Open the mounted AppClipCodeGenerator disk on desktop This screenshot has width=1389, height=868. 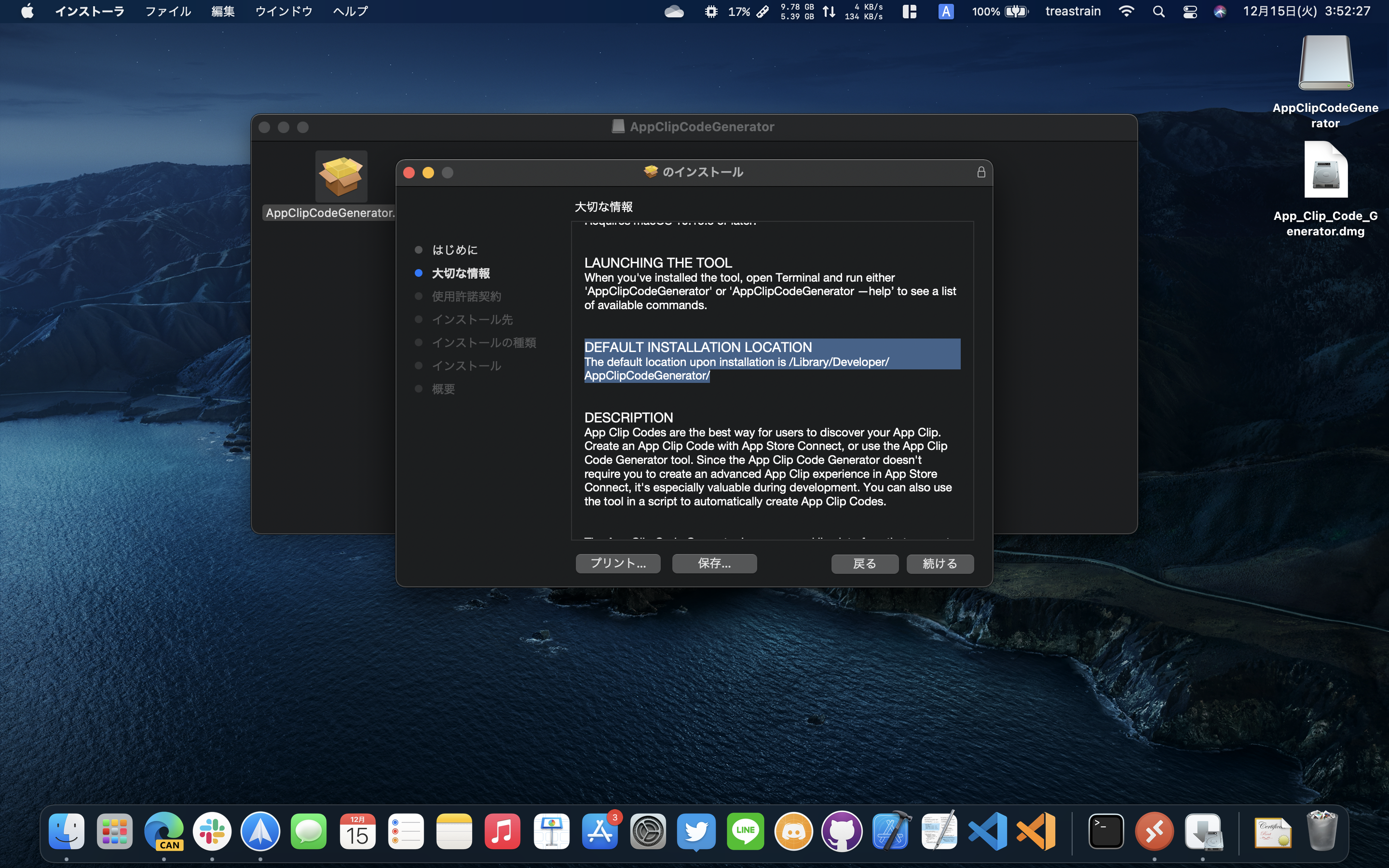pyautogui.click(x=1325, y=63)
